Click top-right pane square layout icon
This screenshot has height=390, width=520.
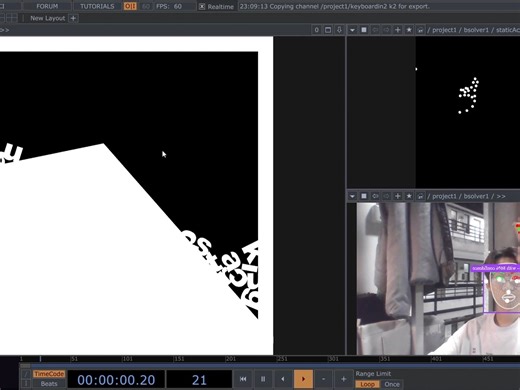click(364, 30)
